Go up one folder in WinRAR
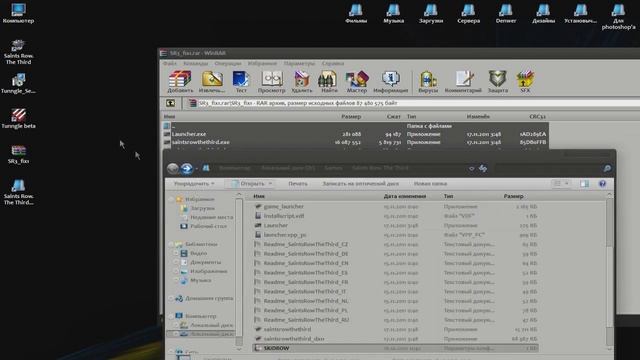Viewport: 640px width, 360px height. coord(171,103)
